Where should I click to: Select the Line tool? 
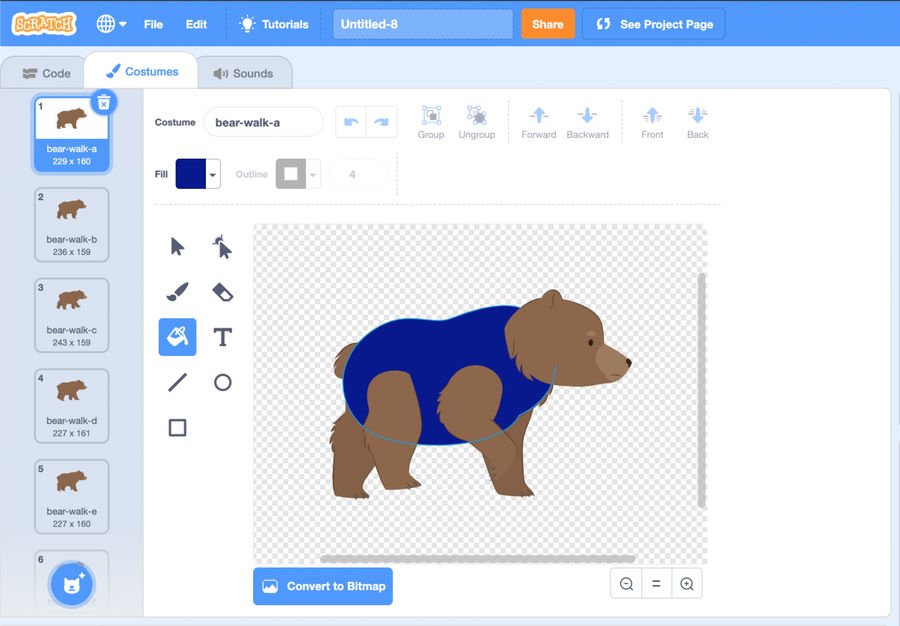177,382
